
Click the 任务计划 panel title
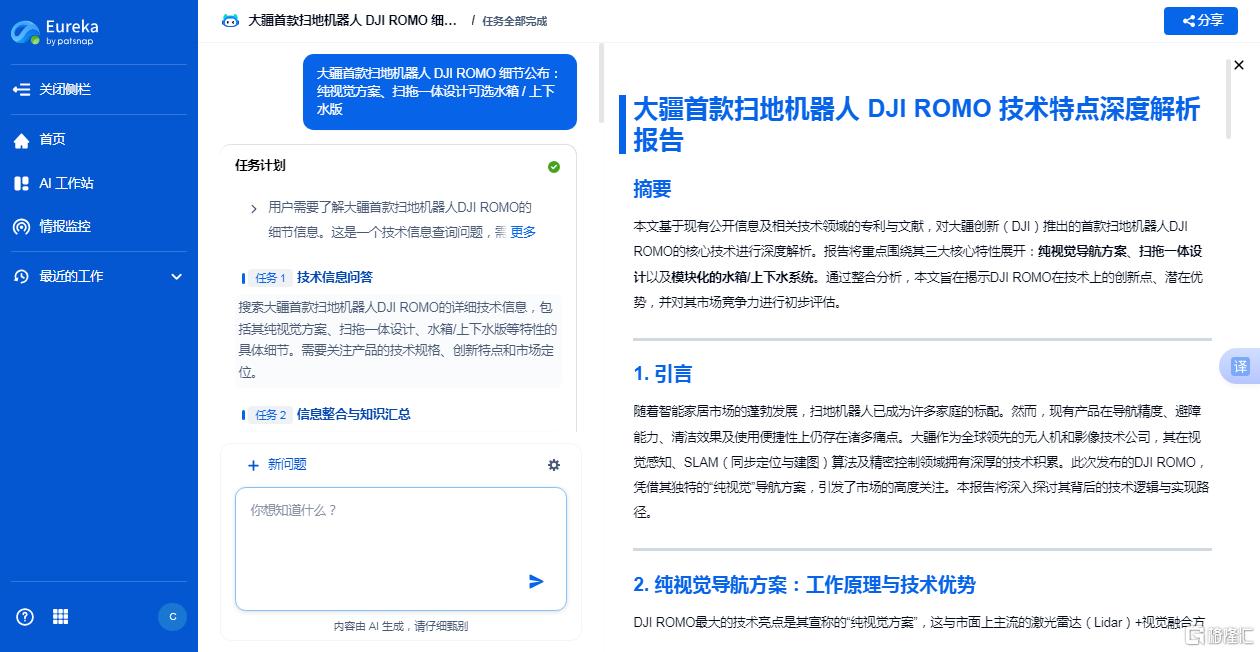(x=261, y=166)
